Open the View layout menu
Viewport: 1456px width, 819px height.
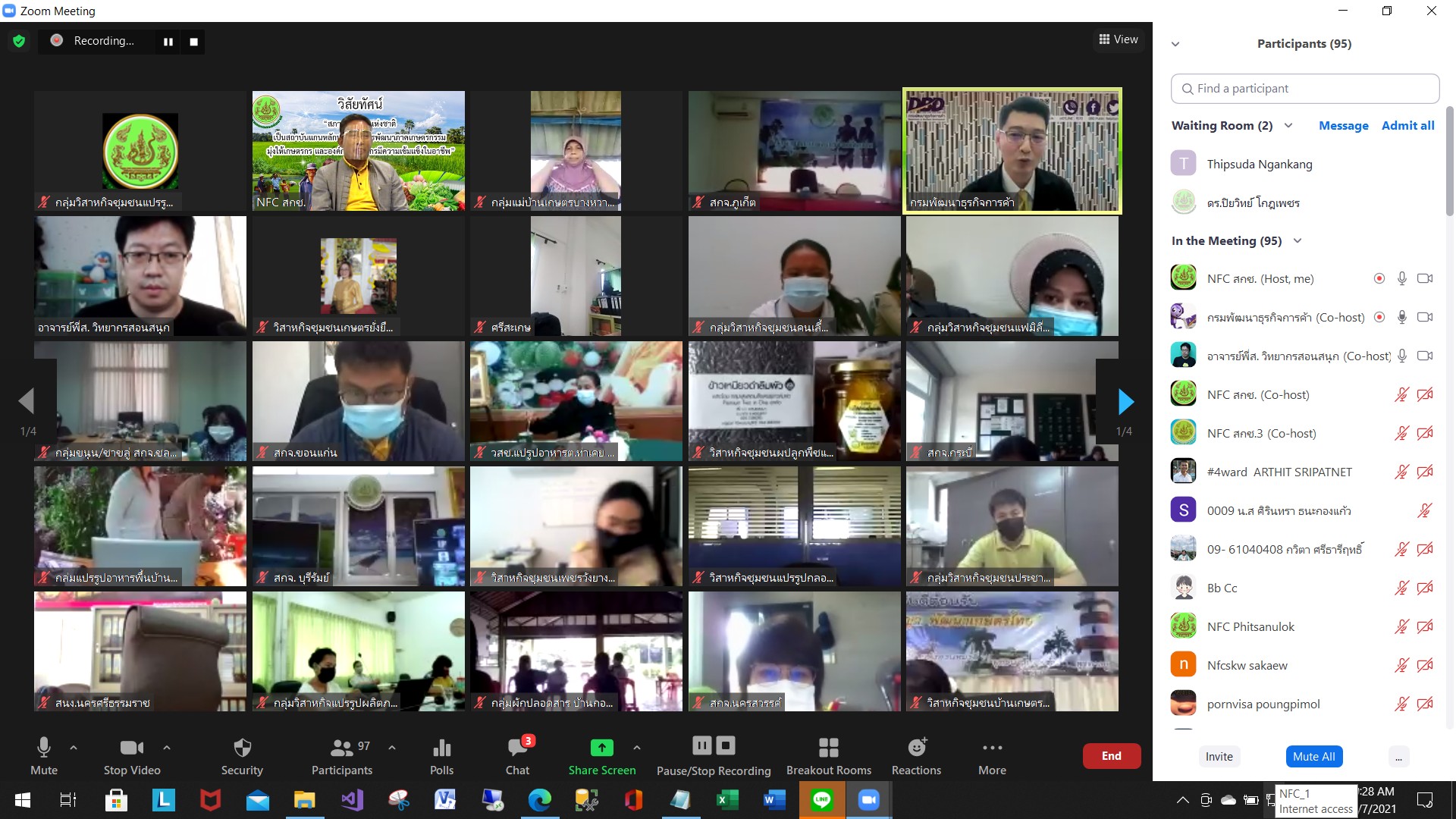tap(1119, 39)
